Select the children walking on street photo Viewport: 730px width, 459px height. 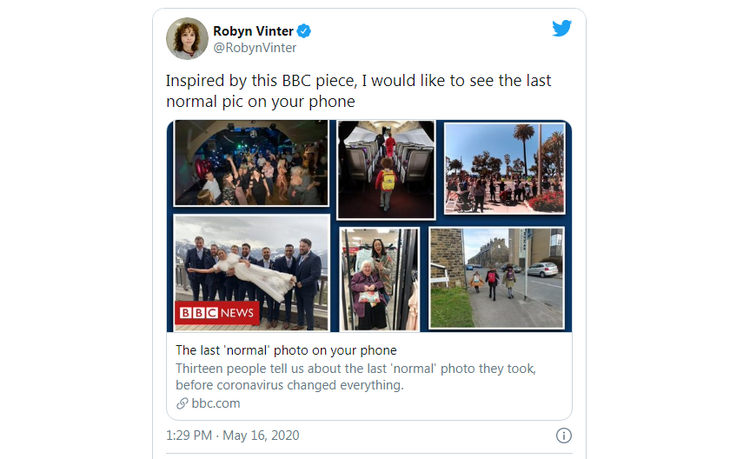496,277
